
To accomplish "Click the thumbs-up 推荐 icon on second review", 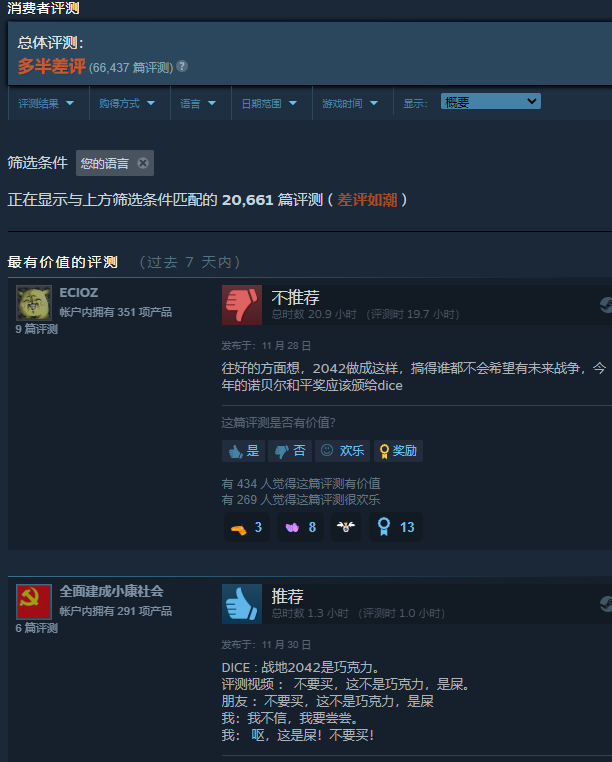I will coord(242,604).
